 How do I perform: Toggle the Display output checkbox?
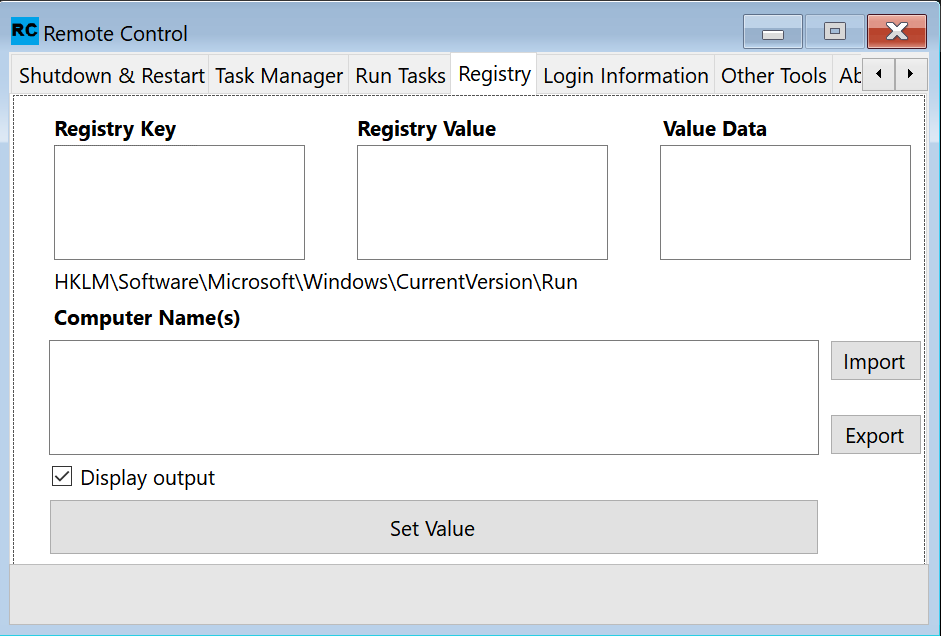[62, 477]
